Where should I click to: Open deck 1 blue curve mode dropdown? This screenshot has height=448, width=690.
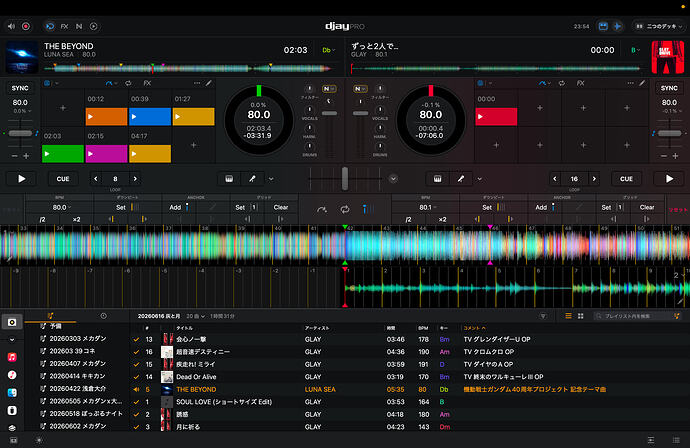pyautogui.click(x=111, y=83)
